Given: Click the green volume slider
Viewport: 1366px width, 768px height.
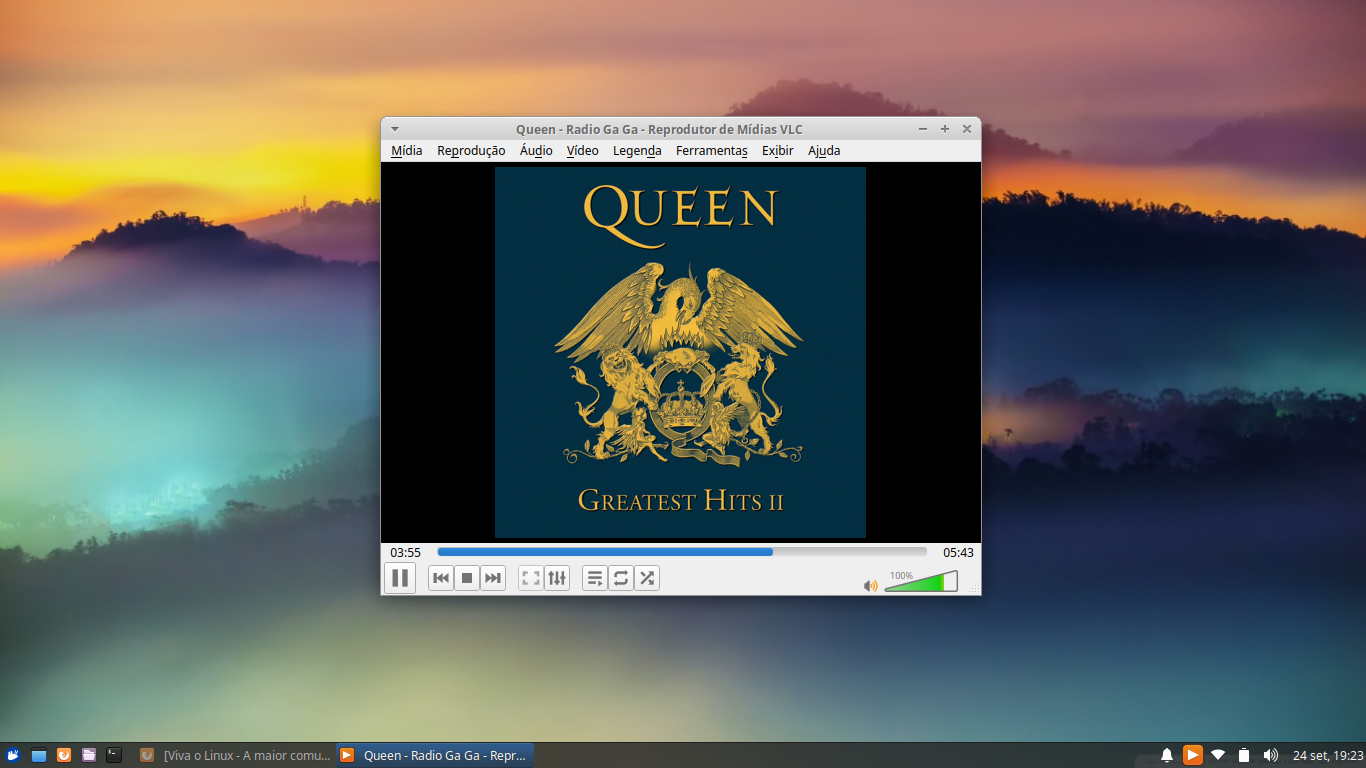Looking at the screenshot, I should [921, 581].
